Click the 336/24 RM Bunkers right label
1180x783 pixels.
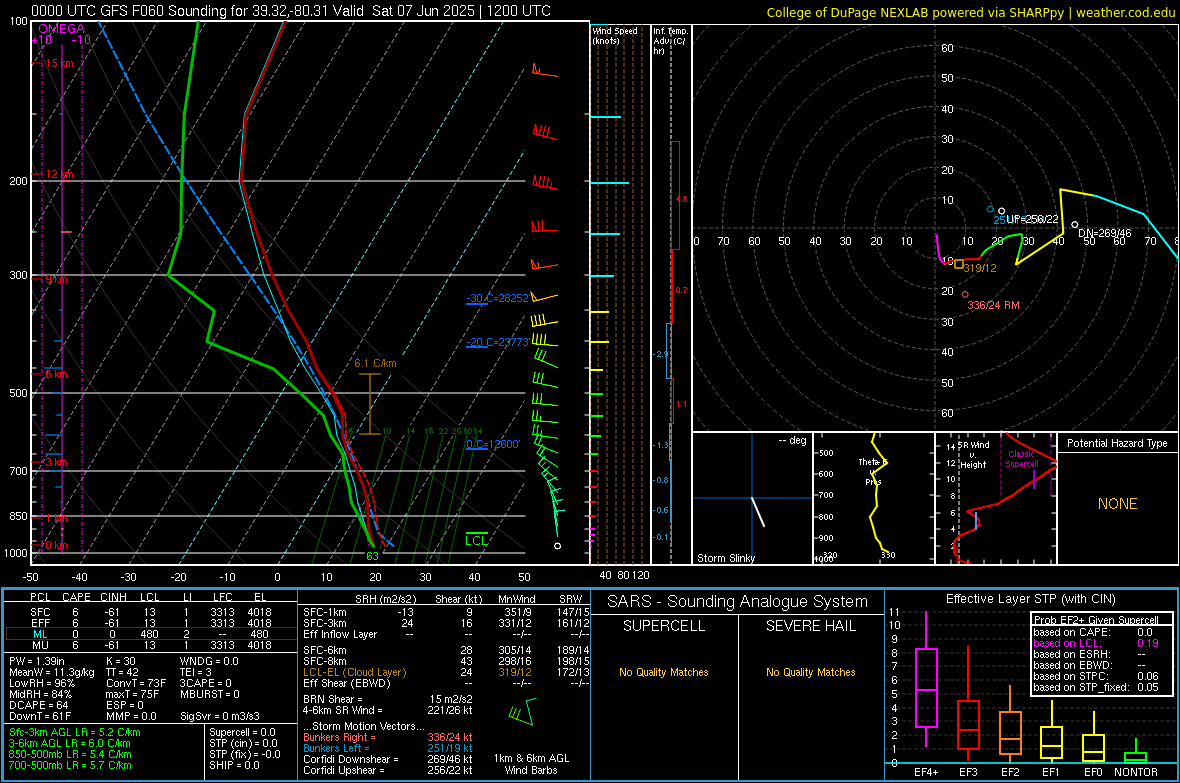click(x=993, y=305)
